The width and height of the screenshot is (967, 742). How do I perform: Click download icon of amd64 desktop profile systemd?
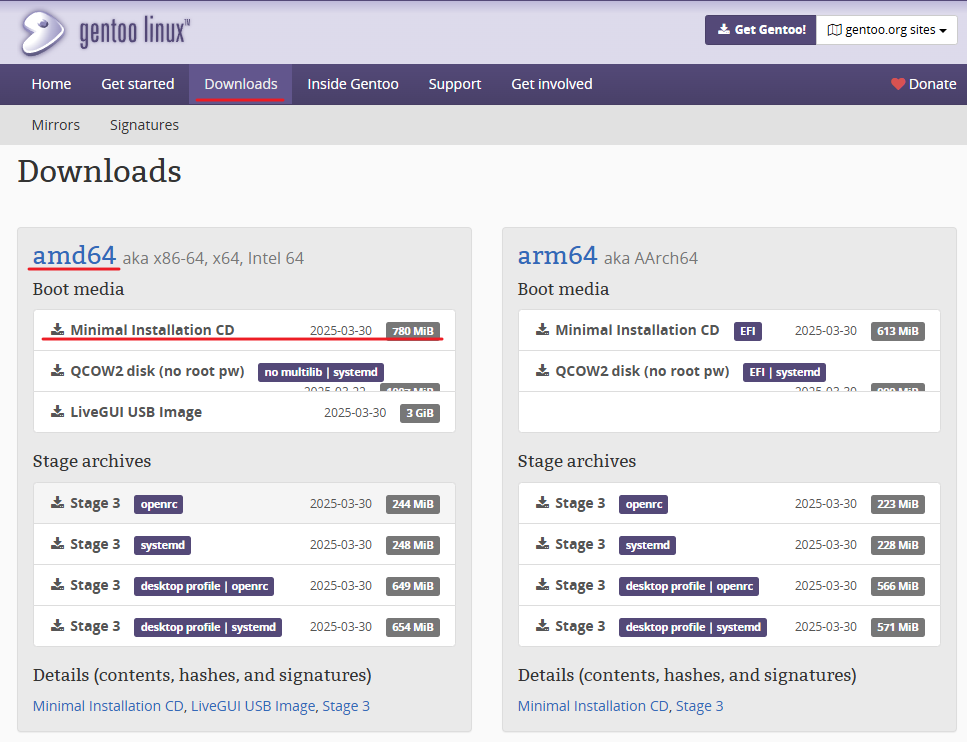coord(57,625)
